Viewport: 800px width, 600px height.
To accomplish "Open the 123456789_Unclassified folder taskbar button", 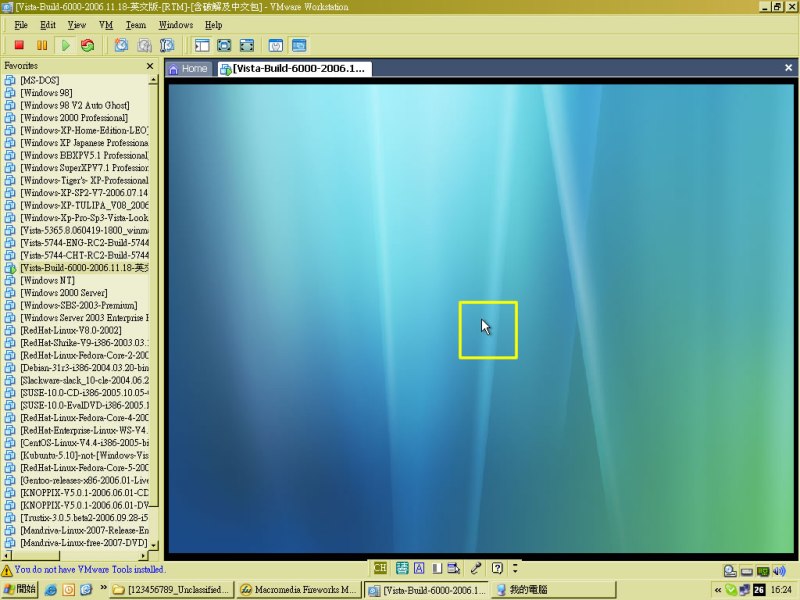I will 172,590.
